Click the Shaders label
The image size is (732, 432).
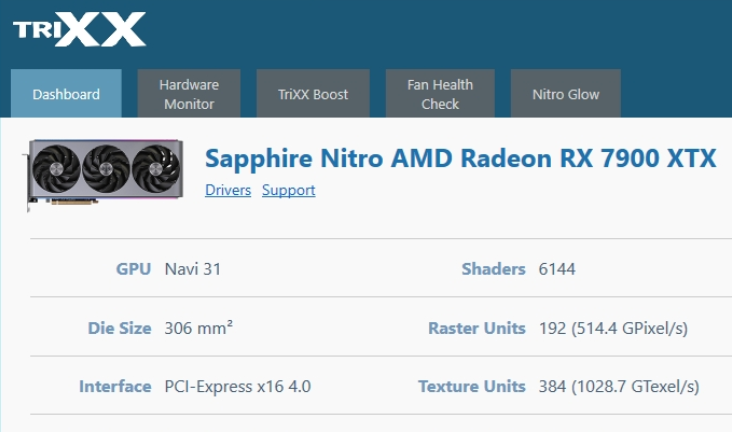tap(493, 269)
